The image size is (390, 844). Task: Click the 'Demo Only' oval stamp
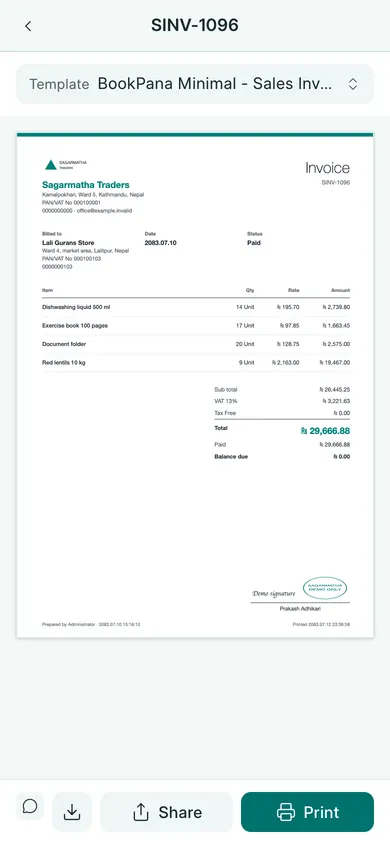tap(325, 588)
